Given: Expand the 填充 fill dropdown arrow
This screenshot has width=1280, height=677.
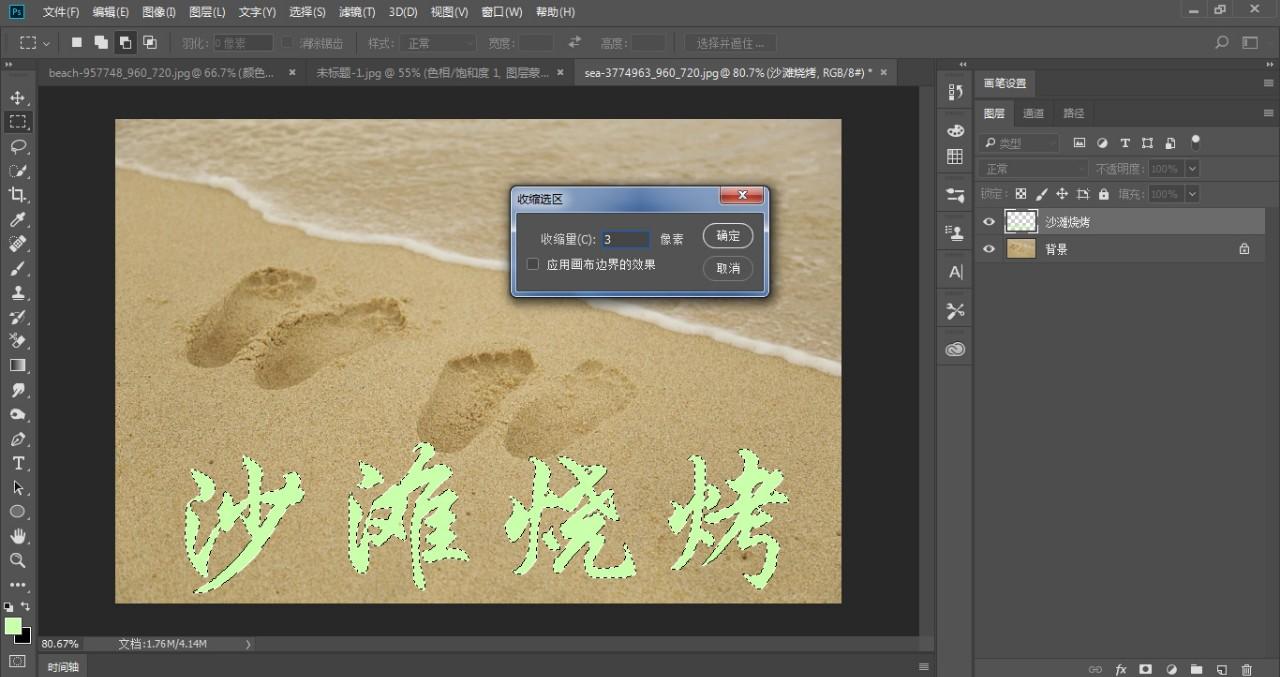Looking at the screenshot, I should 1191,194.
